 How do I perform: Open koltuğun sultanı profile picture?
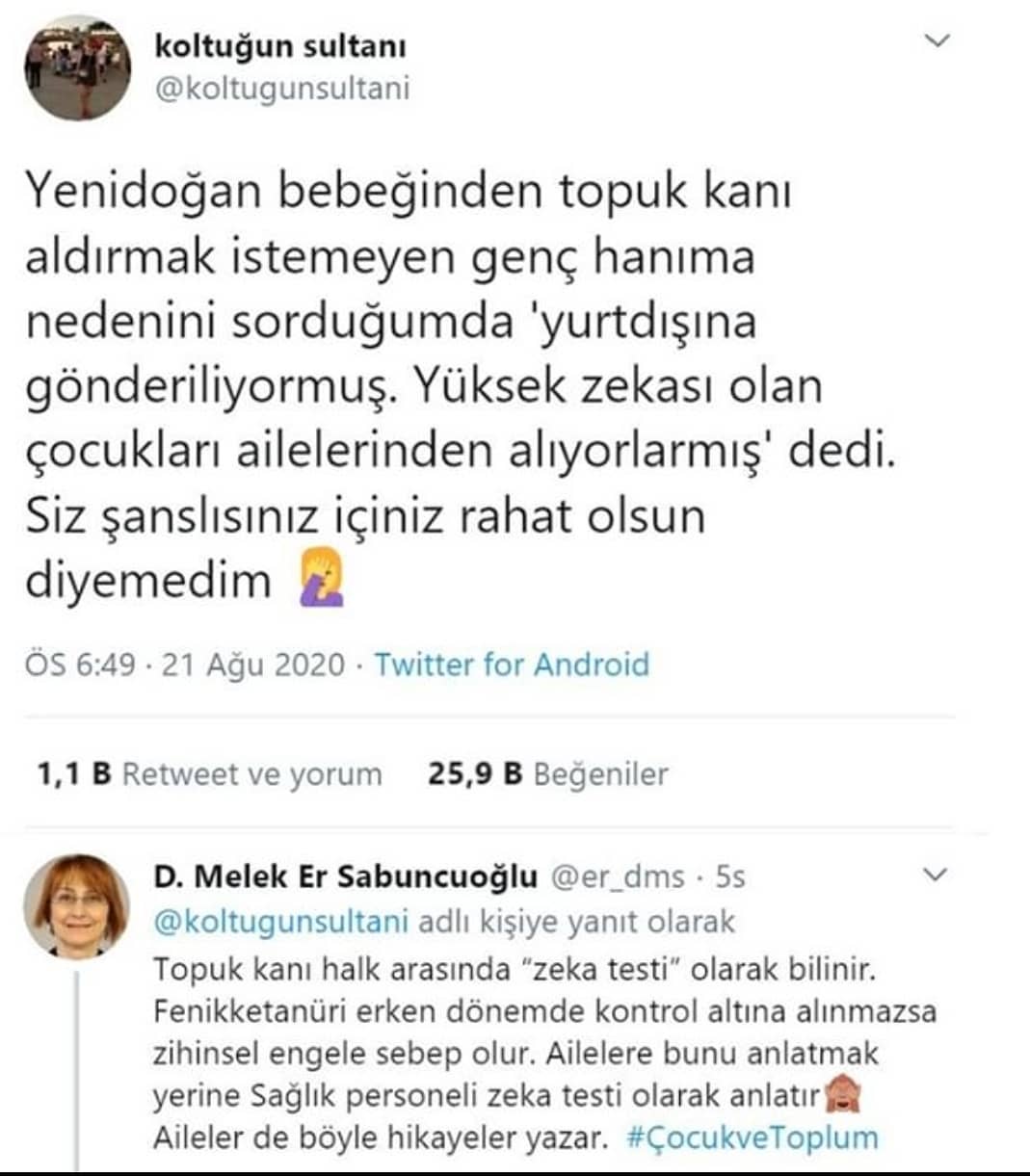(77, 69)
